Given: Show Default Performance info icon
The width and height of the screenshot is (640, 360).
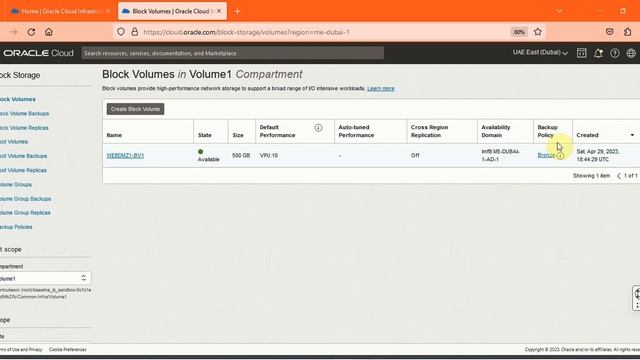Looking at the screenshot, I should [x=318, y=128].
